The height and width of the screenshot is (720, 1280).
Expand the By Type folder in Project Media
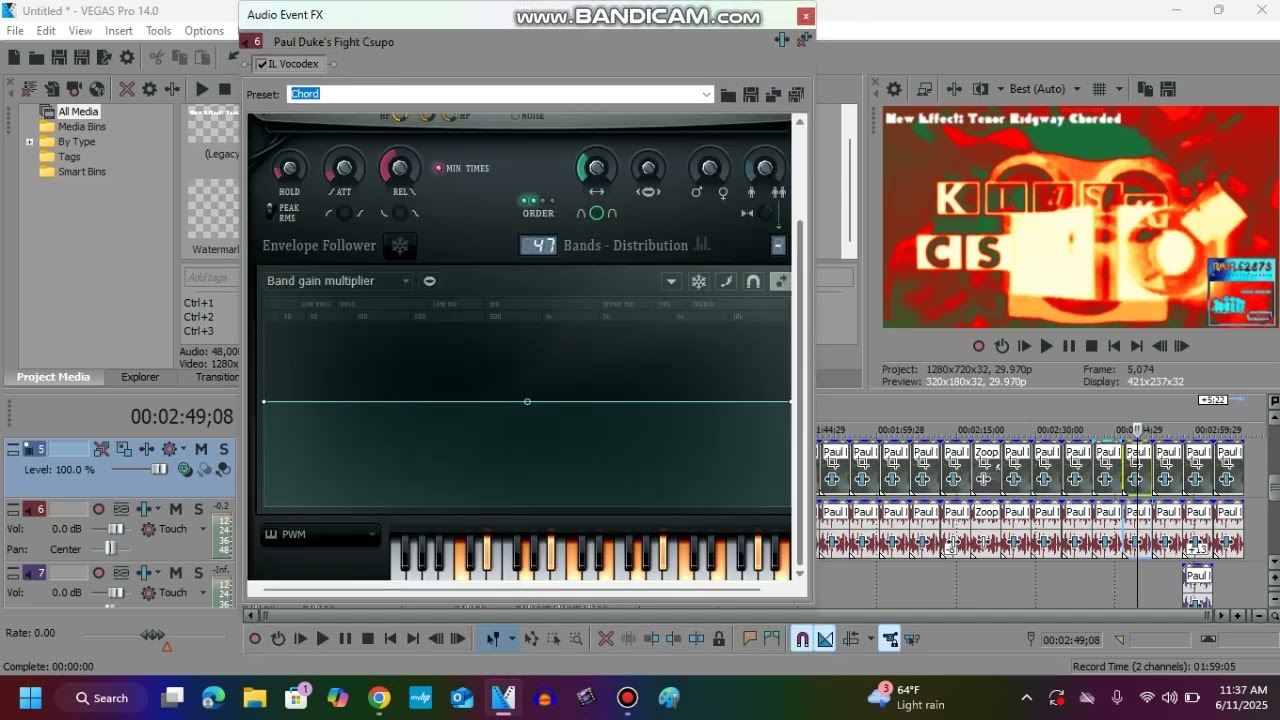pos(30,142)
